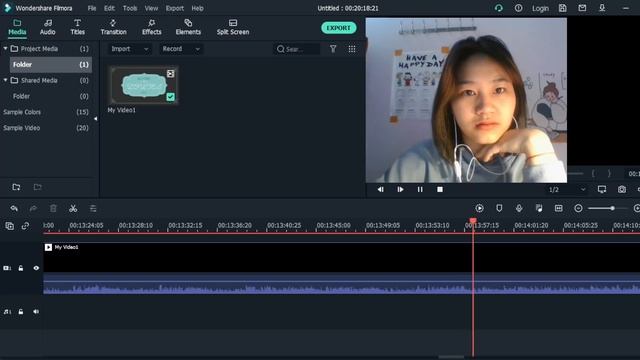
Task: Open the Media tab
Action: click(17, 27)
